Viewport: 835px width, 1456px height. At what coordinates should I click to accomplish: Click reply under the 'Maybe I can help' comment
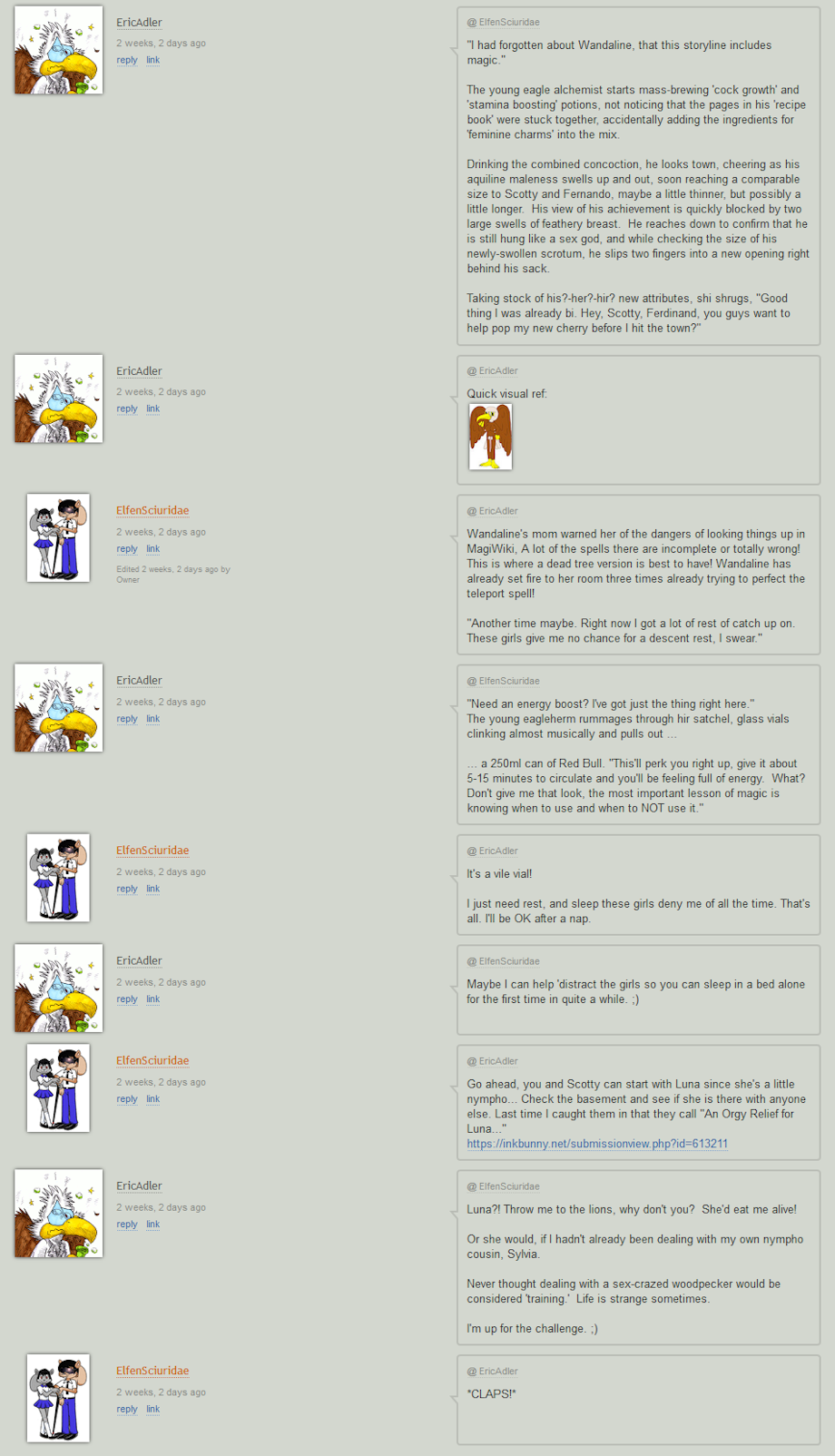(127, 999)
